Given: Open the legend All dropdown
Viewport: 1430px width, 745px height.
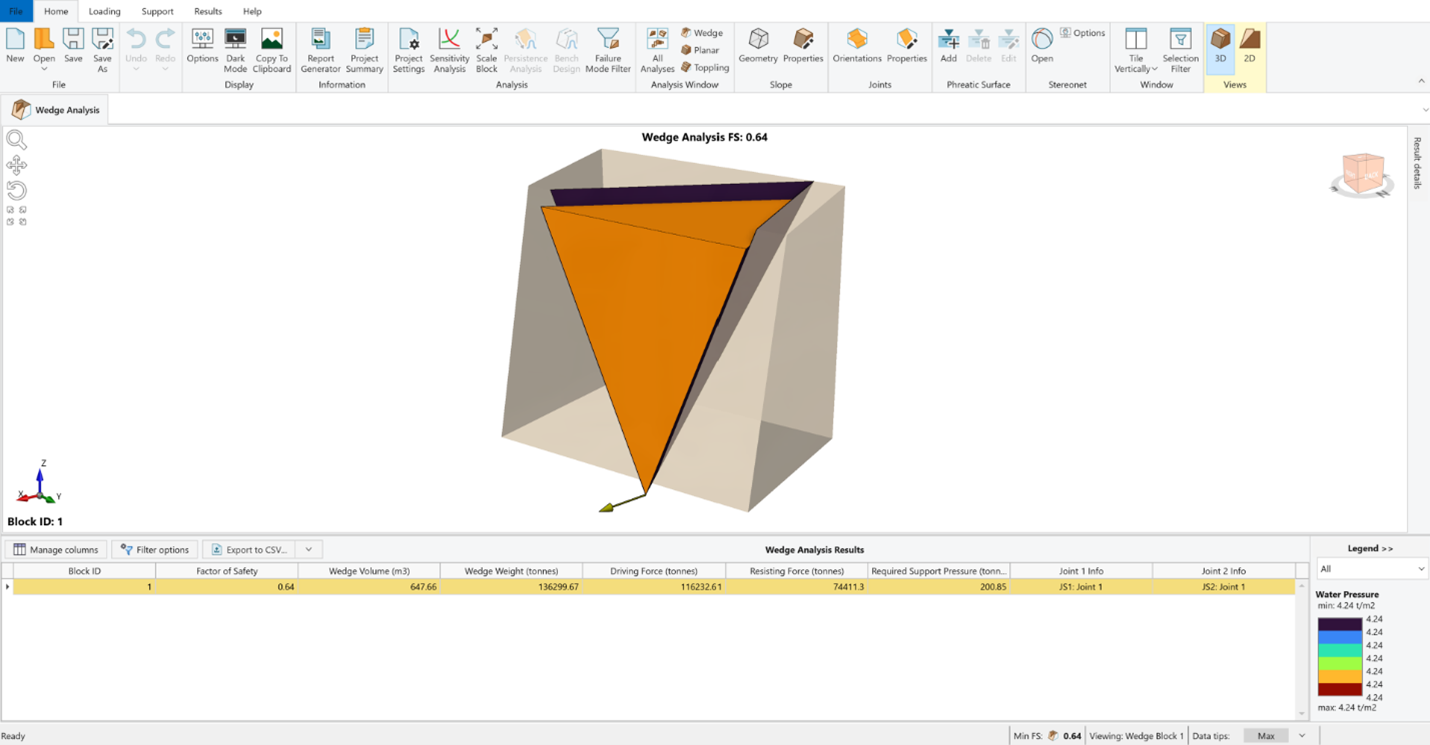Looking at the screenshot, I should pos(1372,569).
